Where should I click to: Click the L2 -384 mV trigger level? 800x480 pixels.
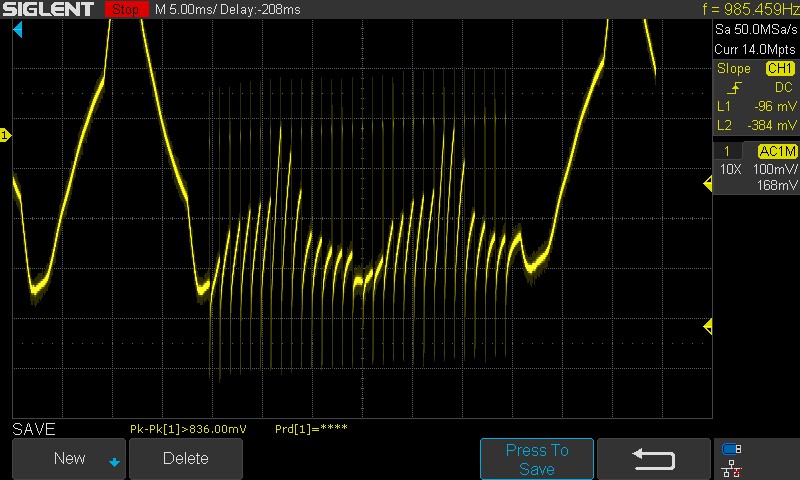click(757, 125)
